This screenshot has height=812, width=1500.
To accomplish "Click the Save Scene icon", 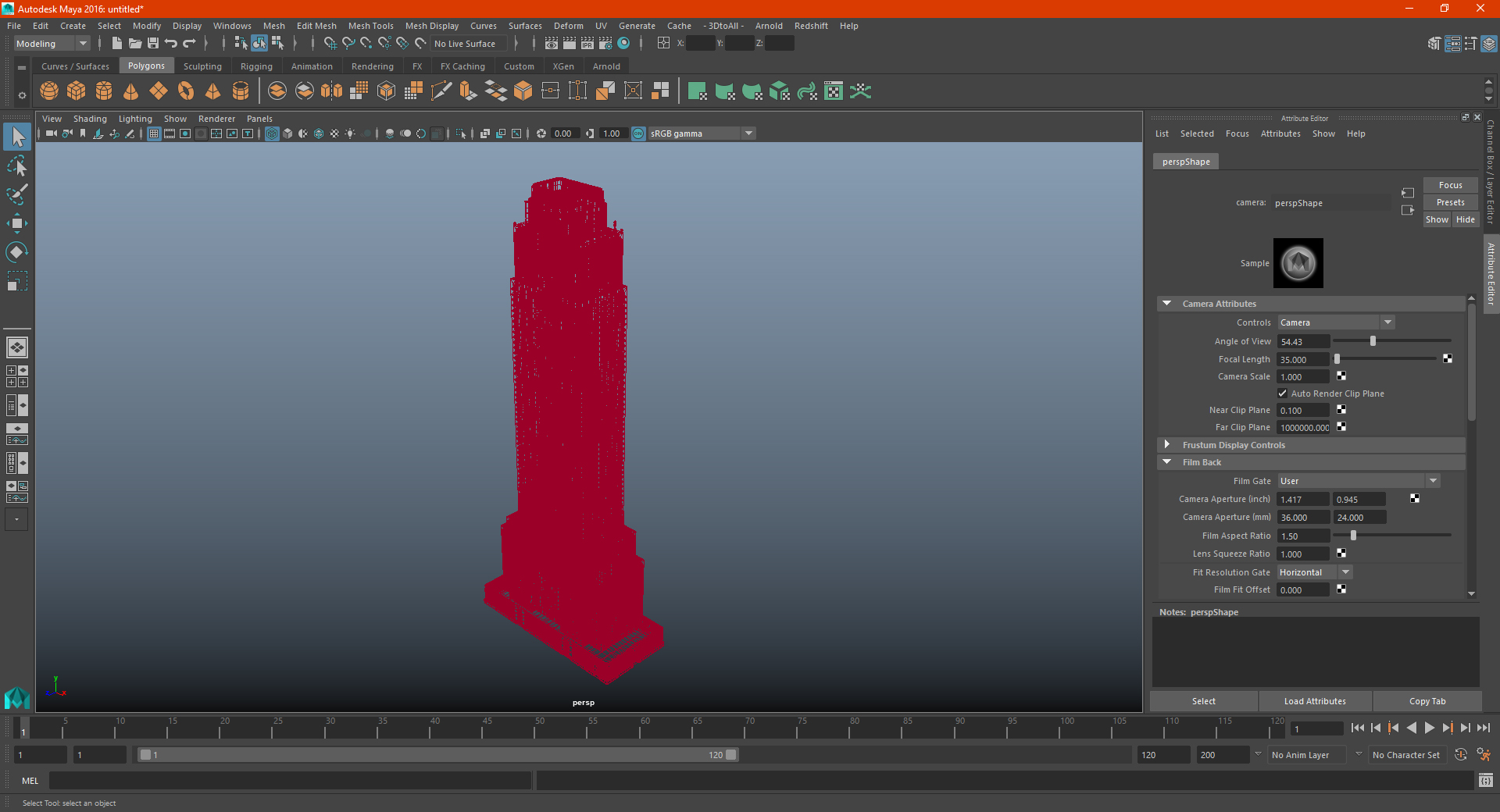I will 152,43.
